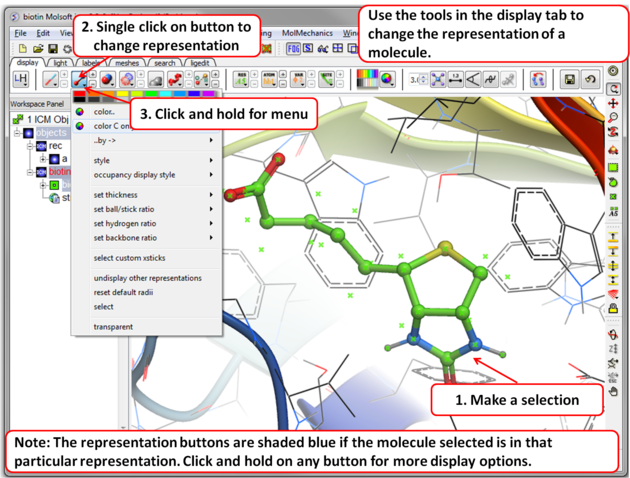Choose 'undisplay other representations' from the menu
This screenshot has height=478, width=630.
click(147, 278)
